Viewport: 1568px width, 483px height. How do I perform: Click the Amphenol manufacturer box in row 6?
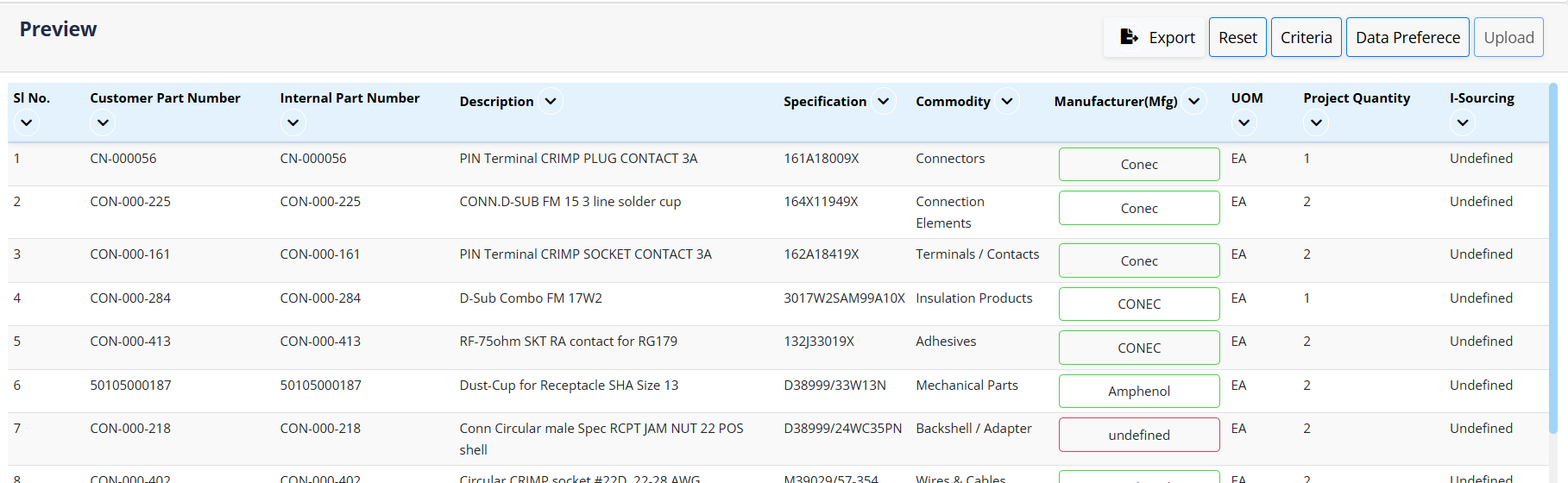[1139, 392]
